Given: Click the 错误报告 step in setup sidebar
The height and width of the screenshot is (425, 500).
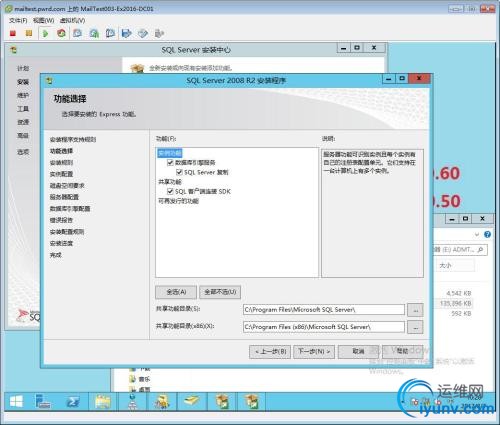Looking at the screenshot, I should tap(61, 220).
